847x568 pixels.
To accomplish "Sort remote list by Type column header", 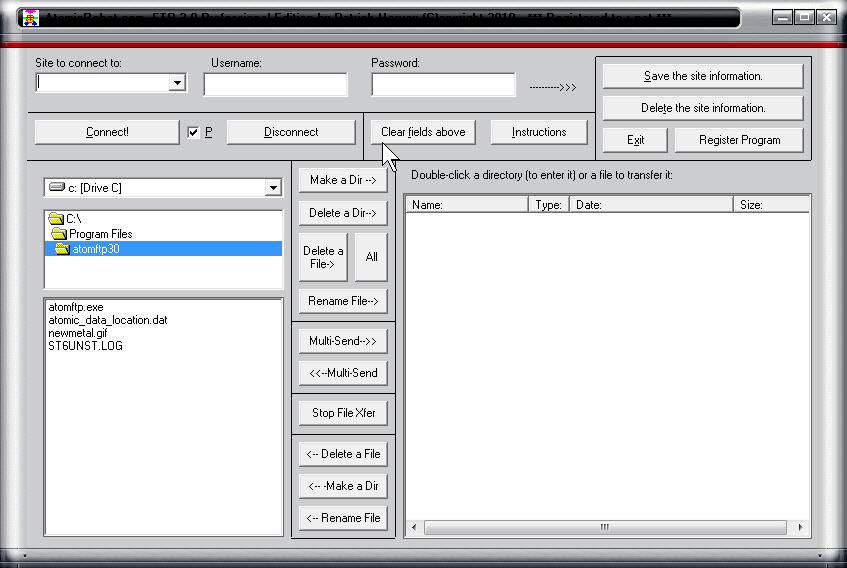I will pyautogui.click(x=549, y=205).
